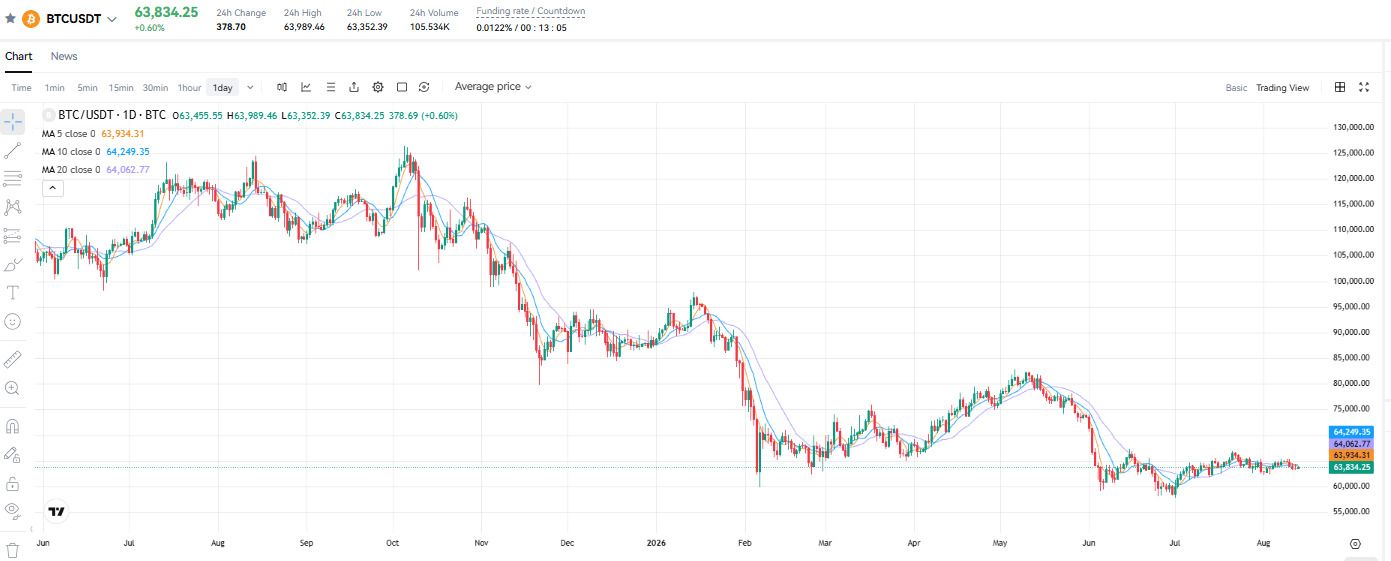Select the 1hour interval
The width and height of the screenshot is (1391, 561).
tap(189, 88)
